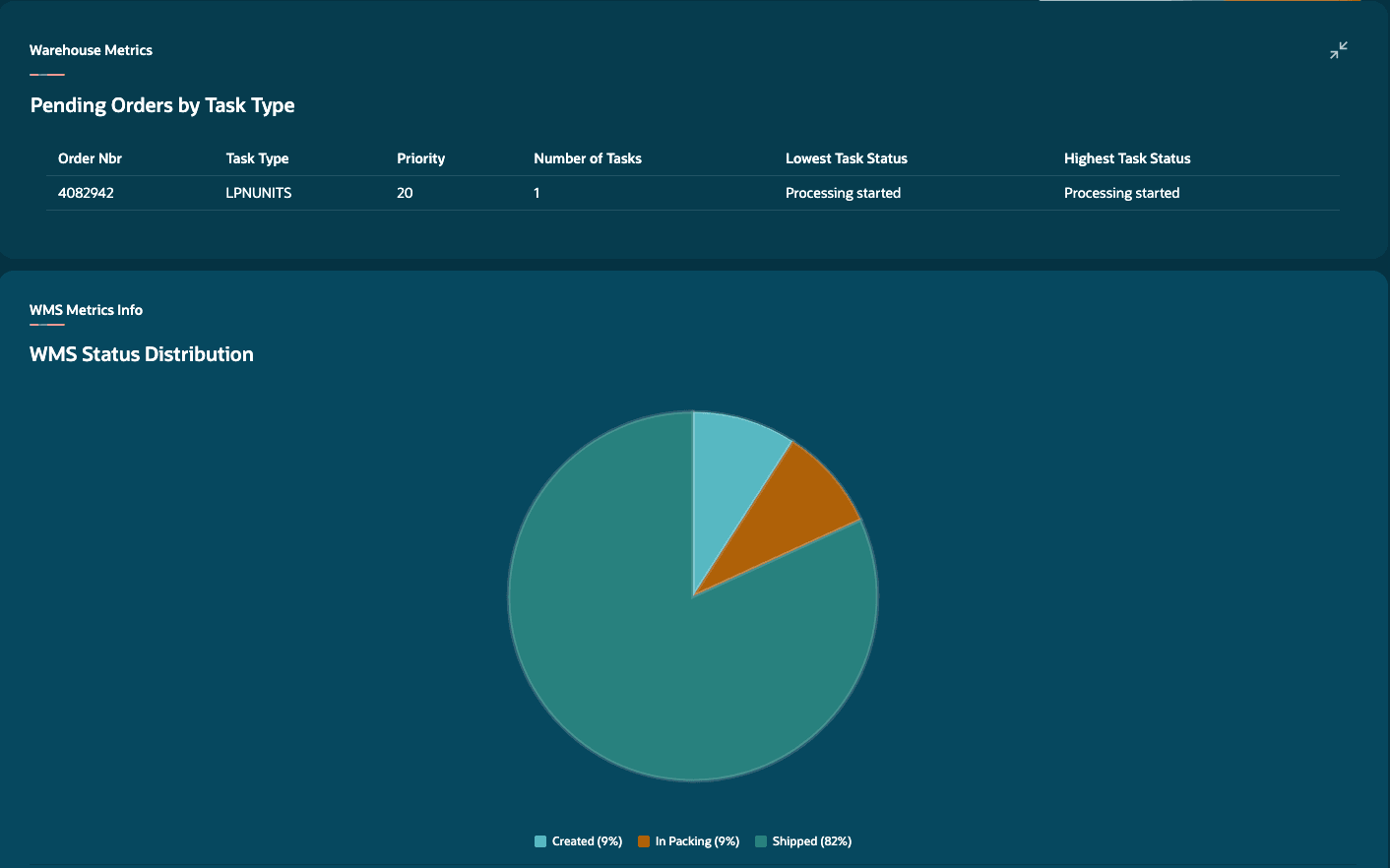Viewport: 1390px width, 868px height.
Task: Click the LPNUNITS task type cell
Action: click(x=259, y=193)
